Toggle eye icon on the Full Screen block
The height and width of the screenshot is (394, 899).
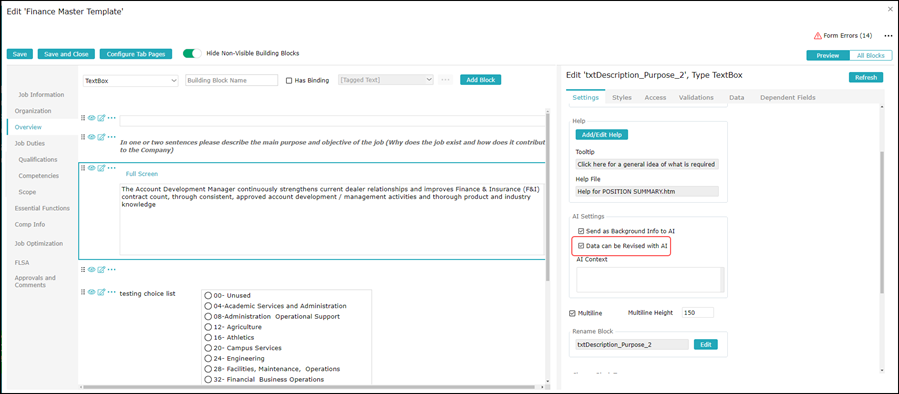click(92, 167)
